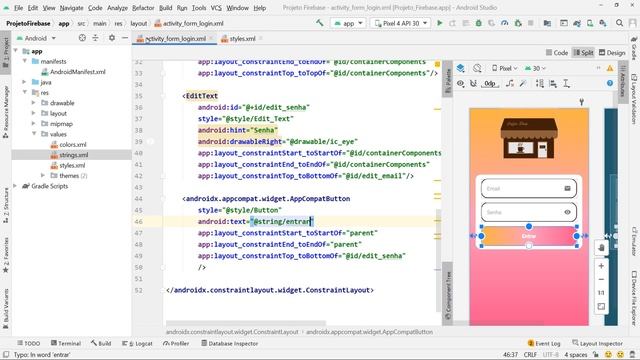This screenshot has height=360, width=640.
Task: Open guidelines tool icon in design toolbar
Action: (567, 84)
